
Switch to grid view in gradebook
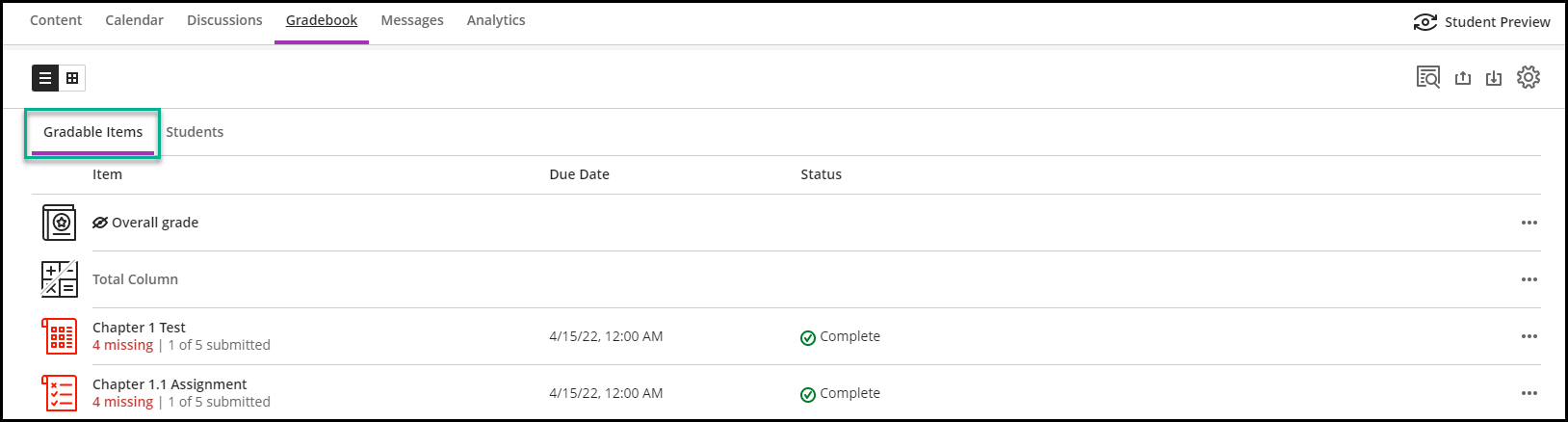(72, 78)
